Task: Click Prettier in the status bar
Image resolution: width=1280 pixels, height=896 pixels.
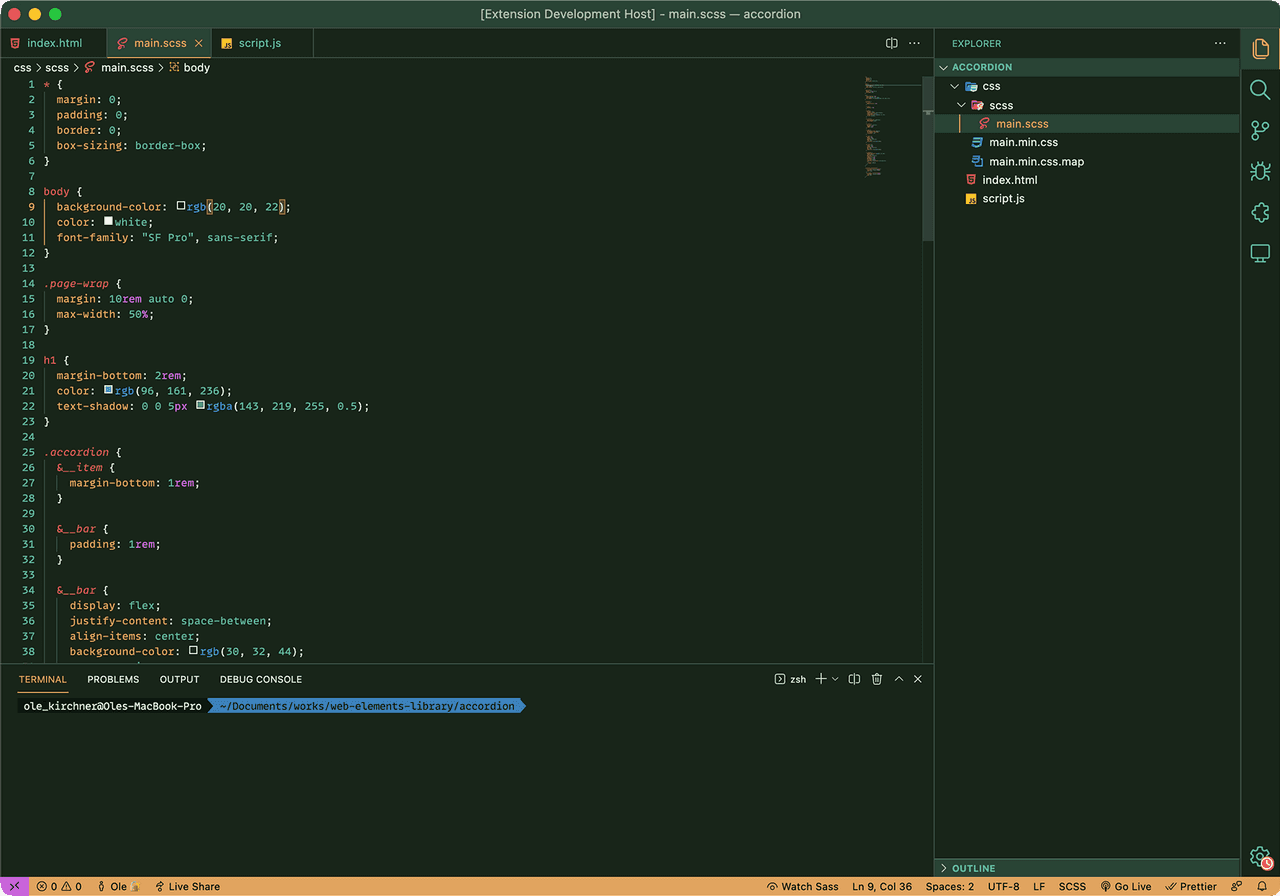Action: pos(1191,886)
